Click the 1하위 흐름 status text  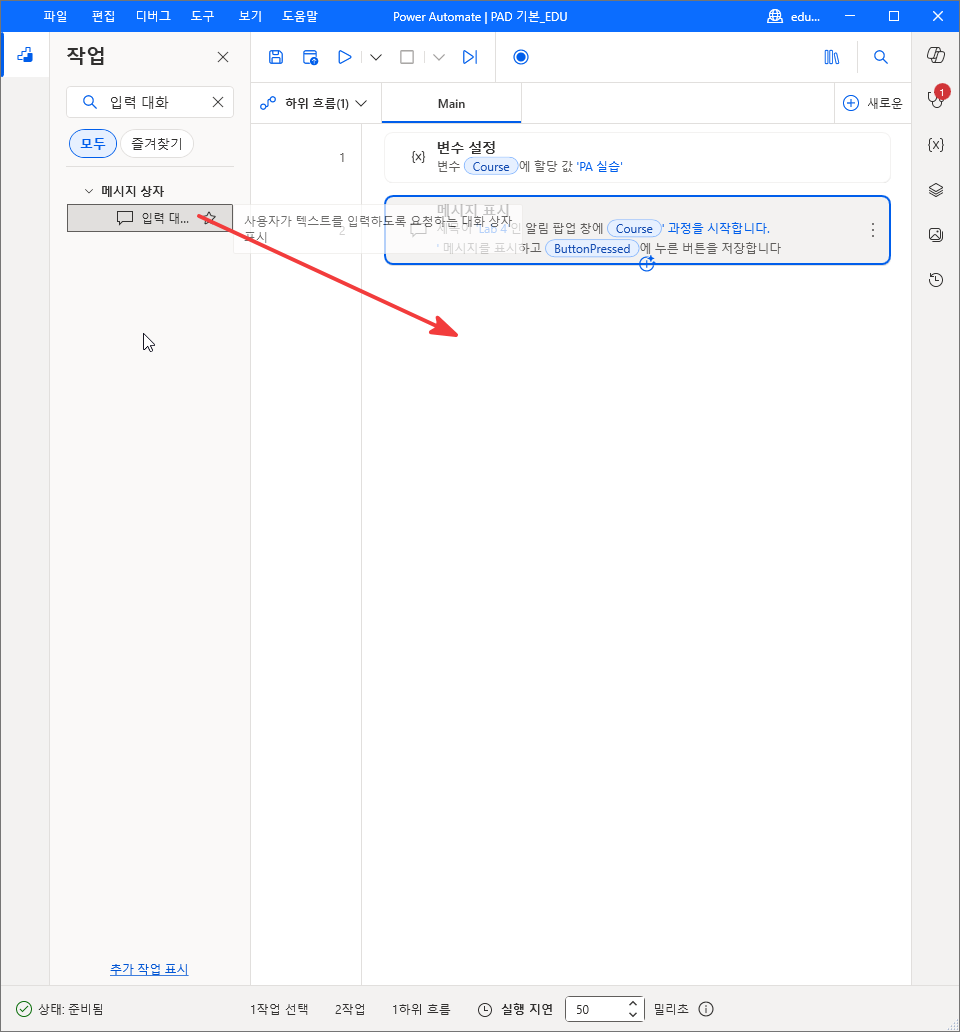[421, 1009]
